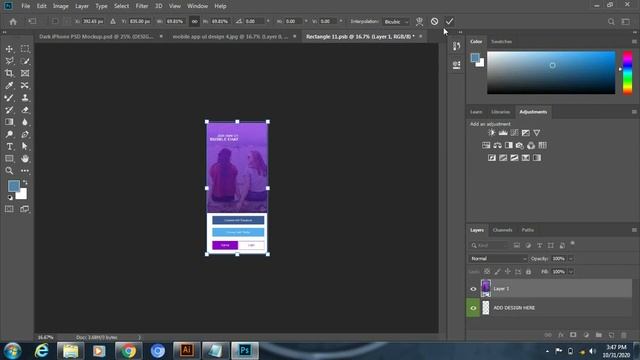Viewport: 640px width, 360px height.
Task: Open the Filter menu
Action: 142,6
